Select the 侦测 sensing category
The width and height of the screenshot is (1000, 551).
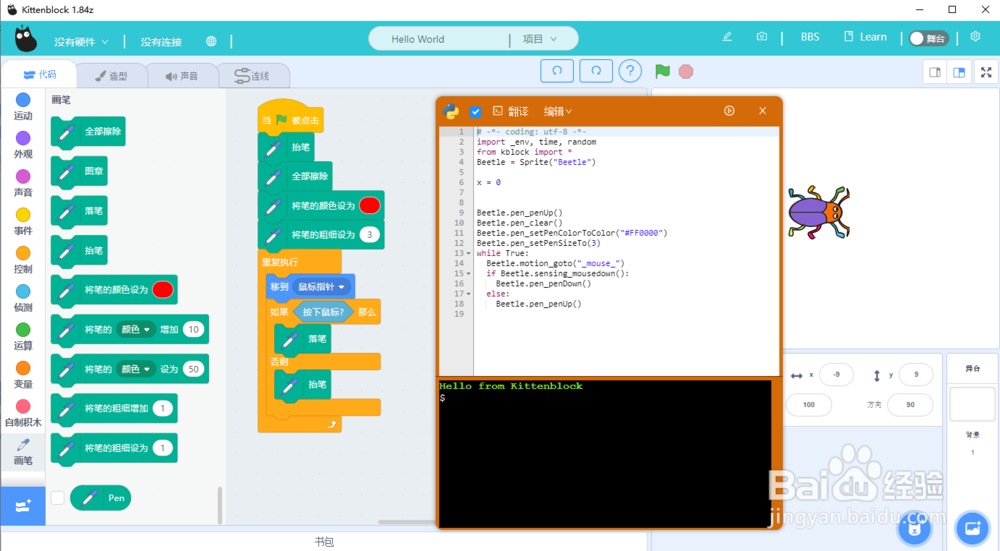point(23,298)
